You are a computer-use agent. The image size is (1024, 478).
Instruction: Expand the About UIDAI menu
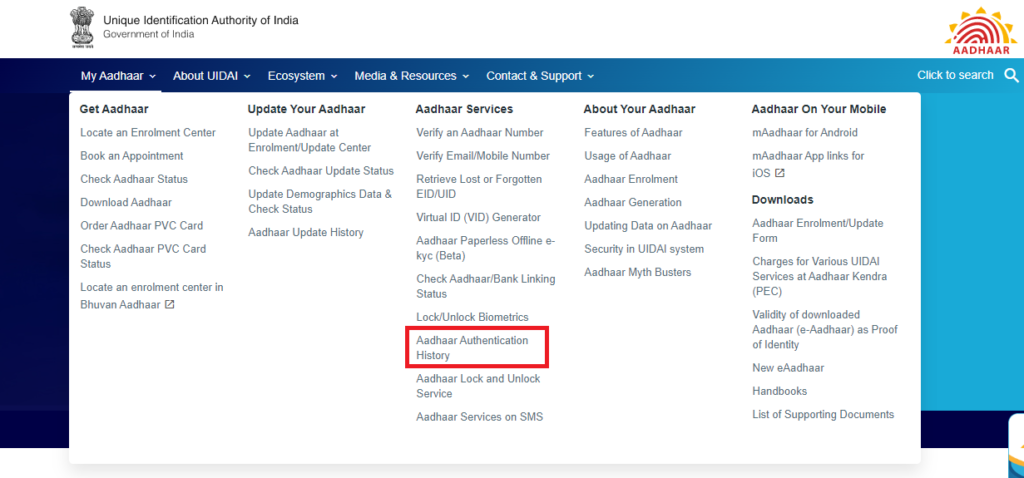point(212,76)
